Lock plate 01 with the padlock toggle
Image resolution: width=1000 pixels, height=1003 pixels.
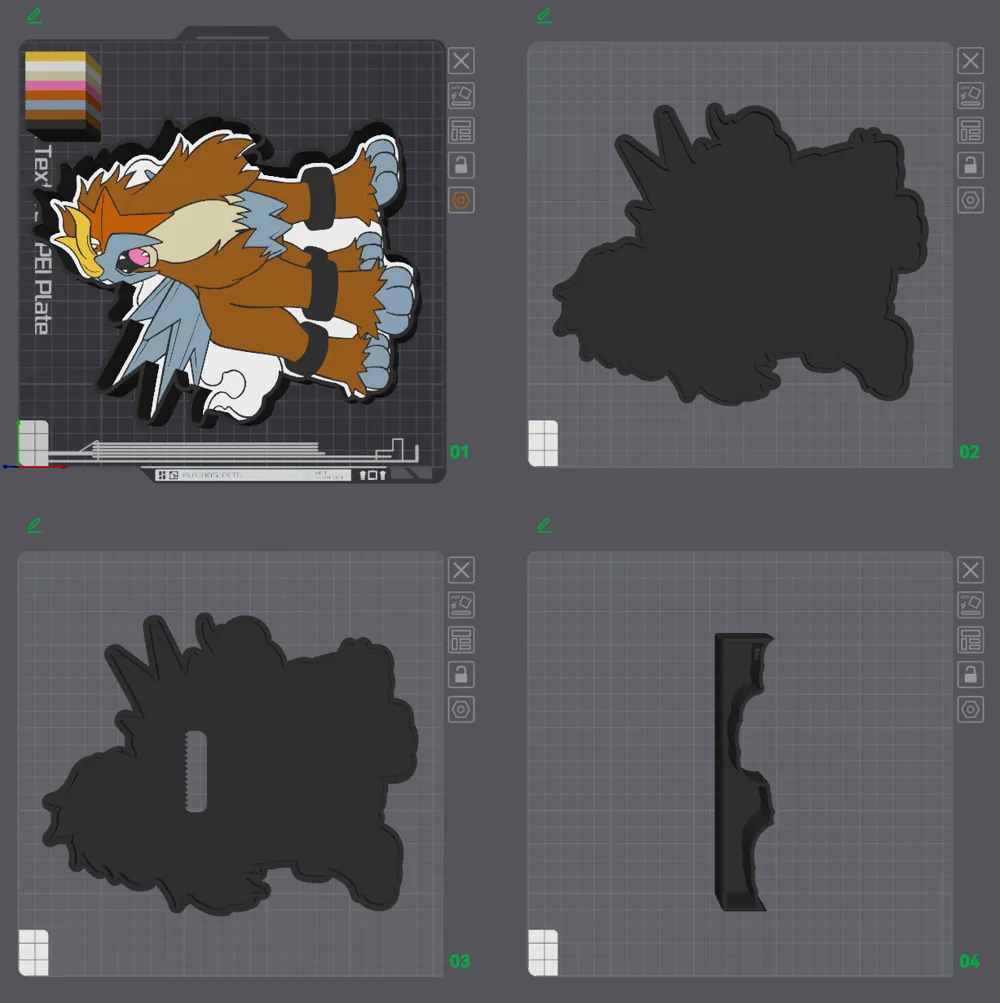coord(461,165)
